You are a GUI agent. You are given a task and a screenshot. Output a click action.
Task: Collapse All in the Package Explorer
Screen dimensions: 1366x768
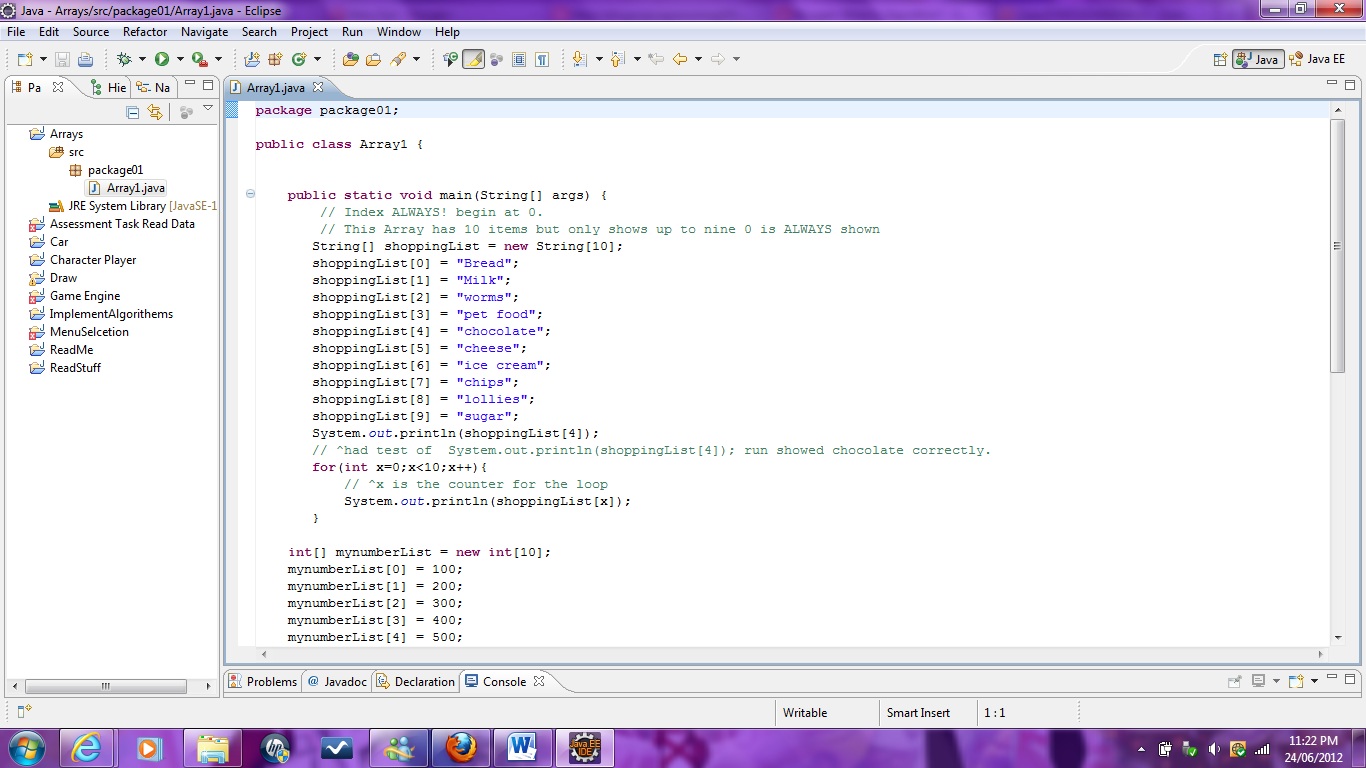pyautogui.click(x=133, y=112)
